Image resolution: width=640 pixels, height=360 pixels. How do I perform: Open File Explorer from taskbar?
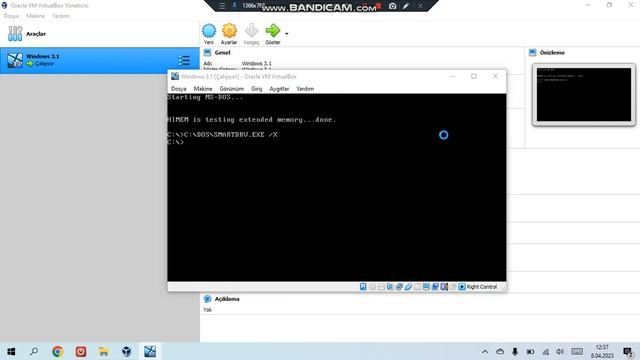click(104, 351)
